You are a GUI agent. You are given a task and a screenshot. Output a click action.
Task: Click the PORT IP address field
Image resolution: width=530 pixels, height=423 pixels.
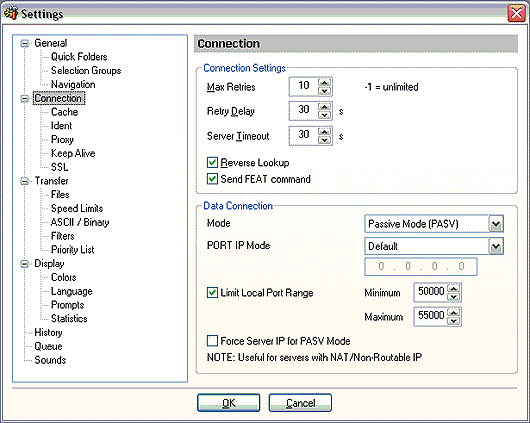point(421,266)
